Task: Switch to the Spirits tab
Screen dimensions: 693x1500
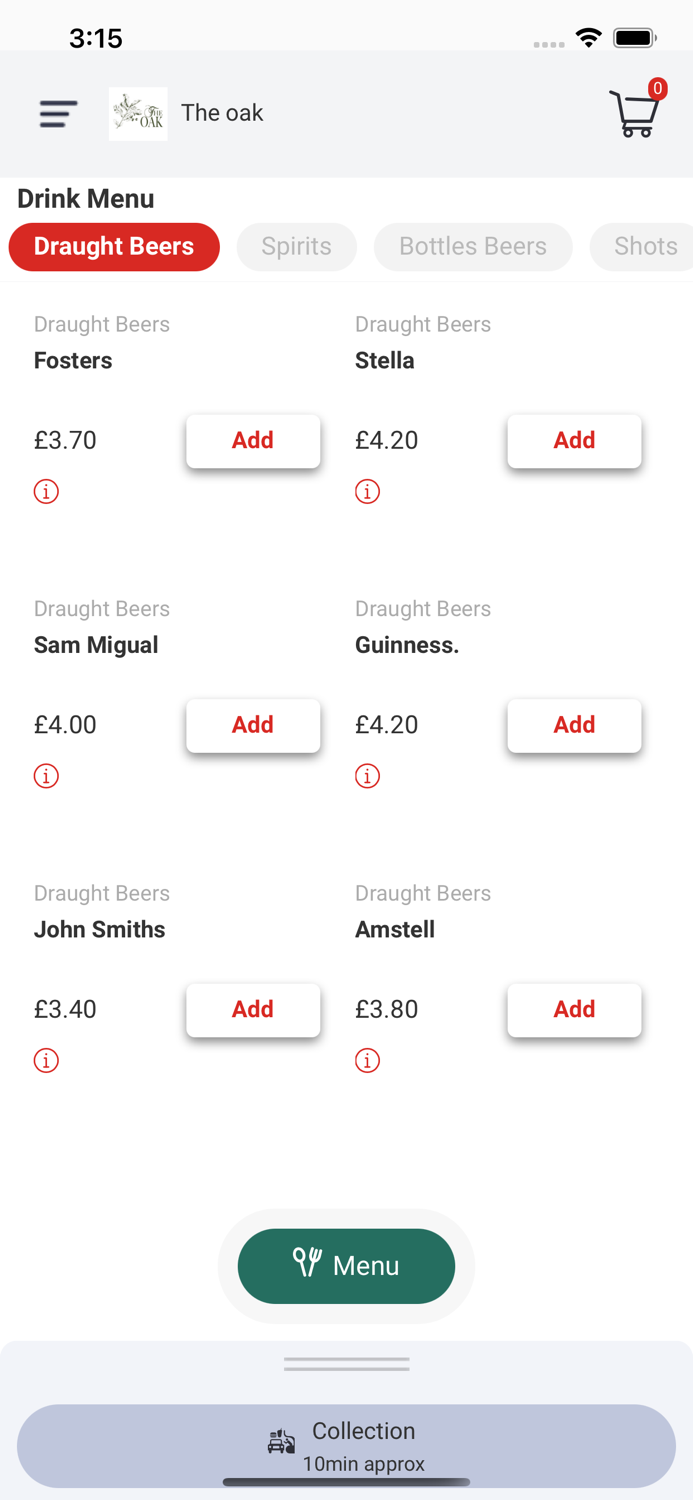Action: 296,247
